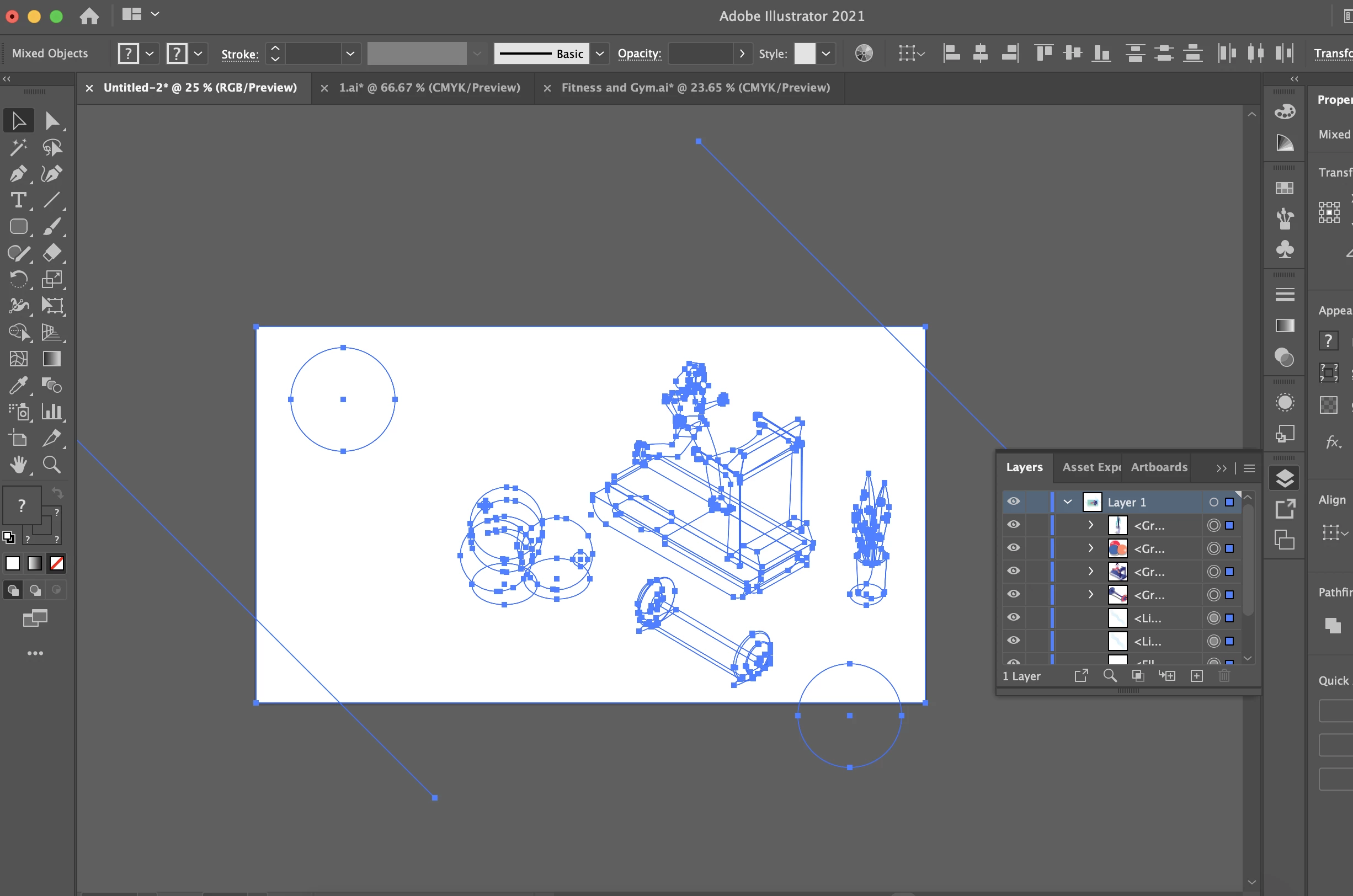Select the Pen tool
Image resolution: width=1353 pixels, height=896 pixels.
click(18, 173)
